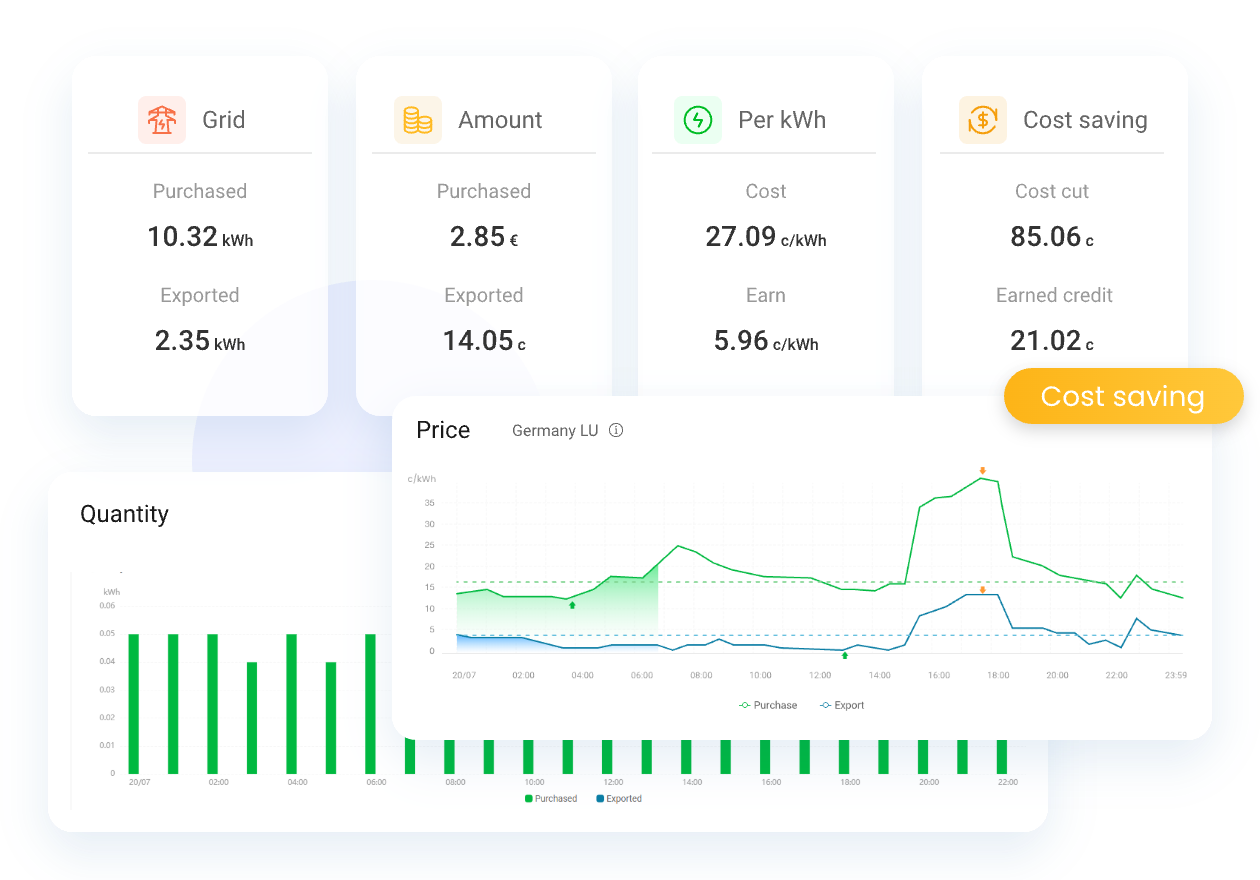The image size is (1260, 880).
Task: Toggle the Purchase series in Price legend
Action: [x=768, y=705]
